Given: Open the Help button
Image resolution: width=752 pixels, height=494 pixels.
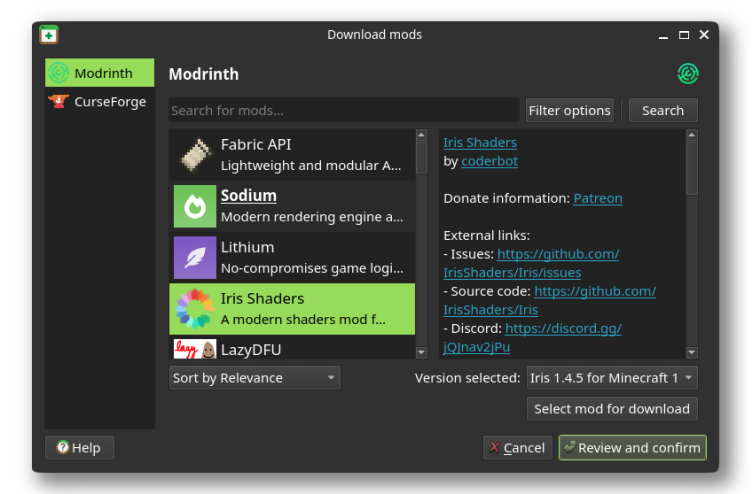Looking at the screenshot, I should [x=80, y=447].
